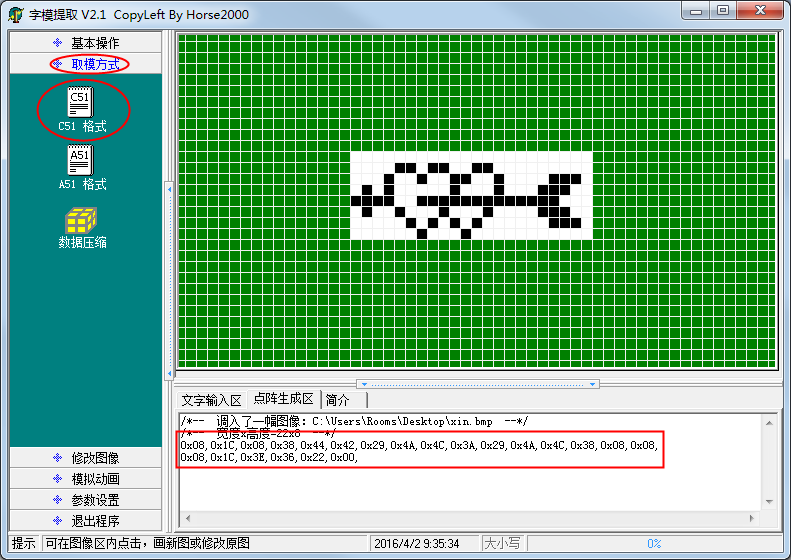Expand the 修改图像 section
Viewport: 791px width, 560px height.
tap(85, 458)
